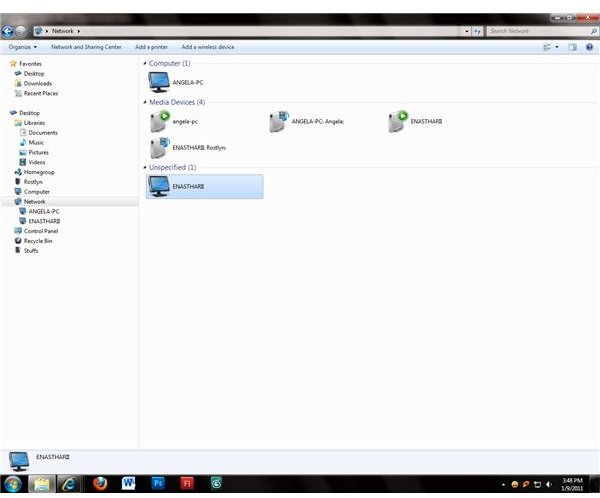Click the network tray icon
Screen dimensions: 600x498
point(537,485)
